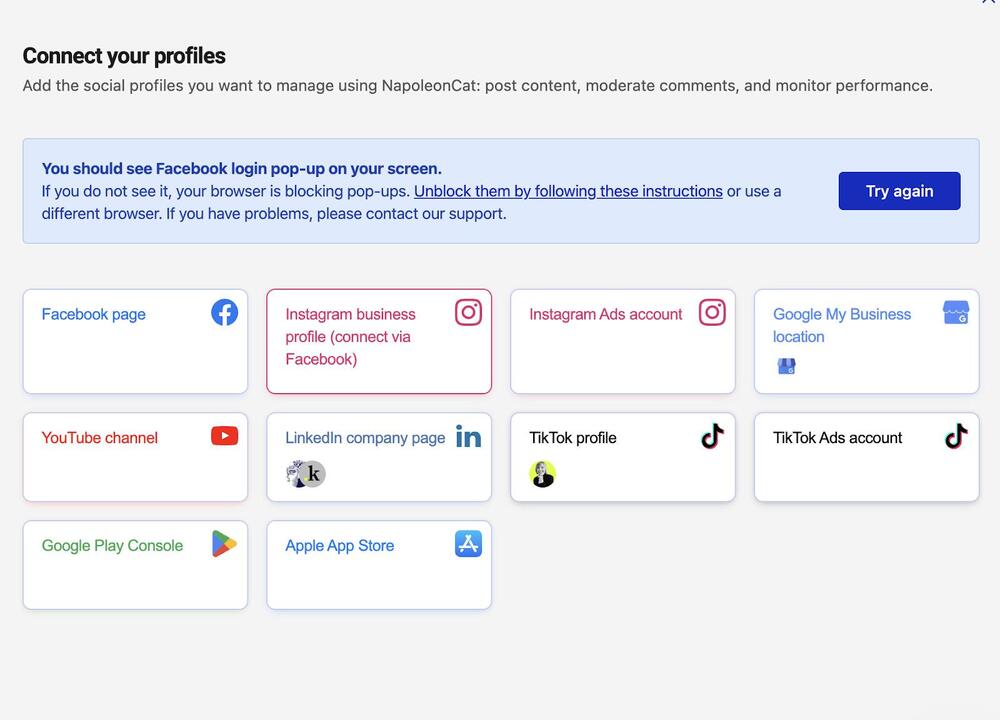Open the unblock pop-ups instructions link
The image size is (1000, 720).
click(x=568, y=191)
